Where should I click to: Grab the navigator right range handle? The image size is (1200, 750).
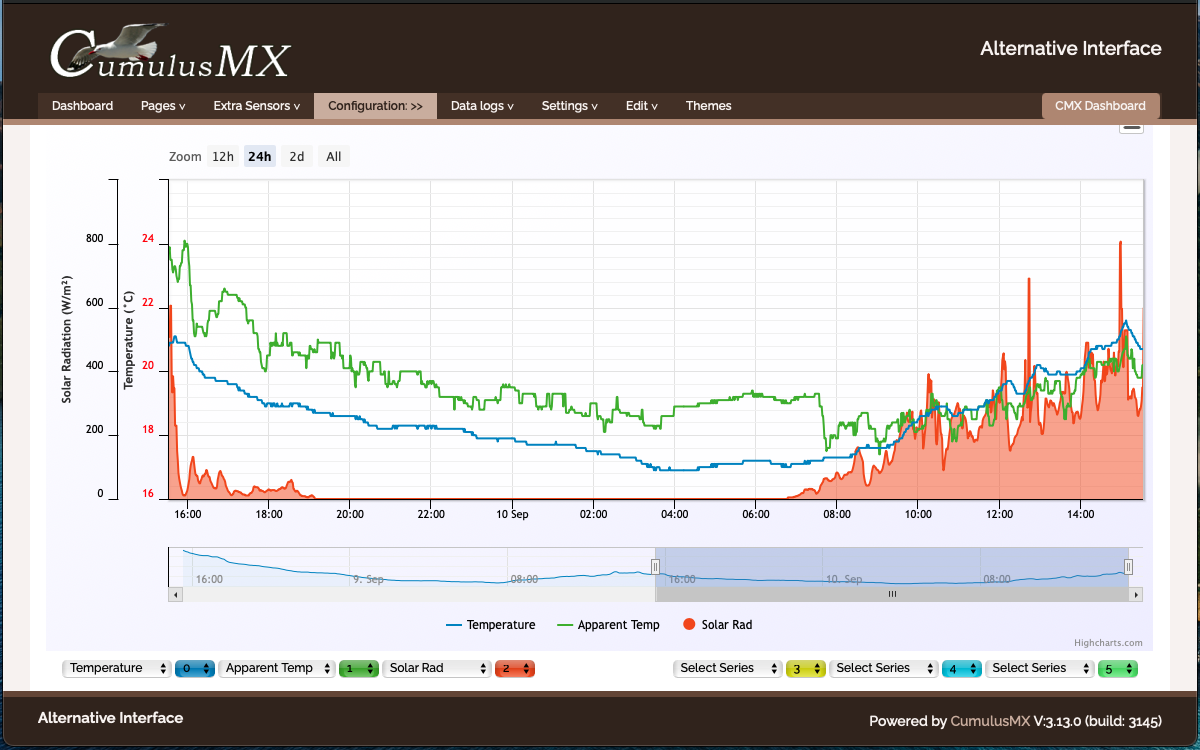1128,567
